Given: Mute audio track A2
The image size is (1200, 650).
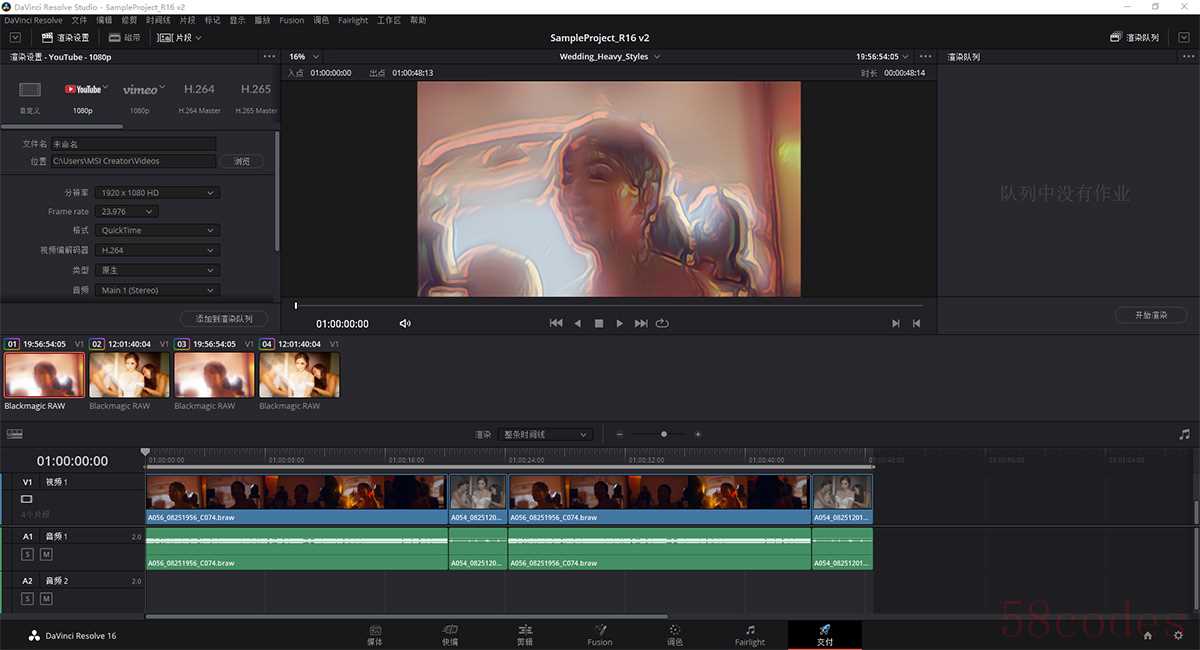Looking at the screenshot, I should click(x=46, y=598).
